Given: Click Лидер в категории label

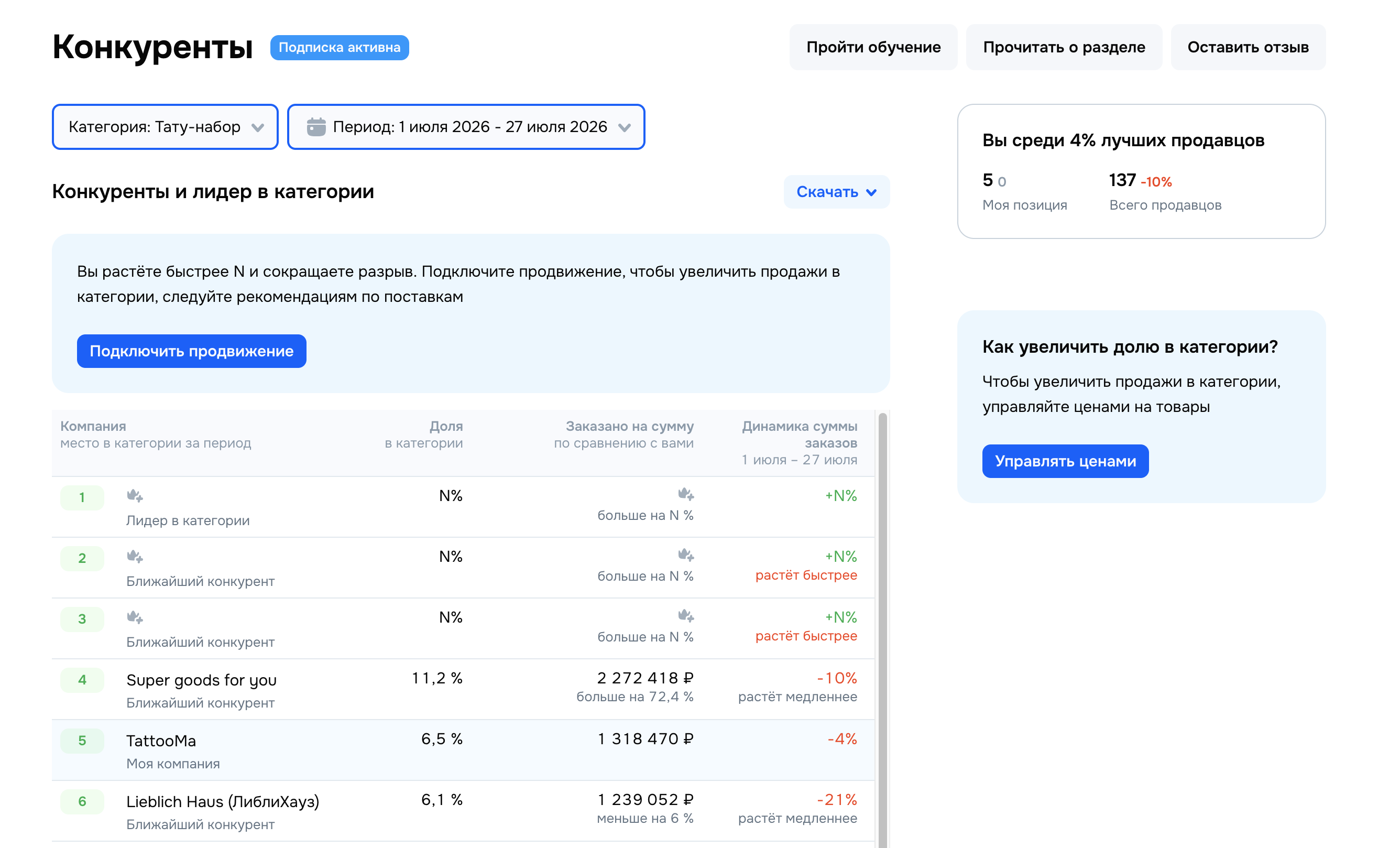Looking at the screenshot, I should point(188,520).
